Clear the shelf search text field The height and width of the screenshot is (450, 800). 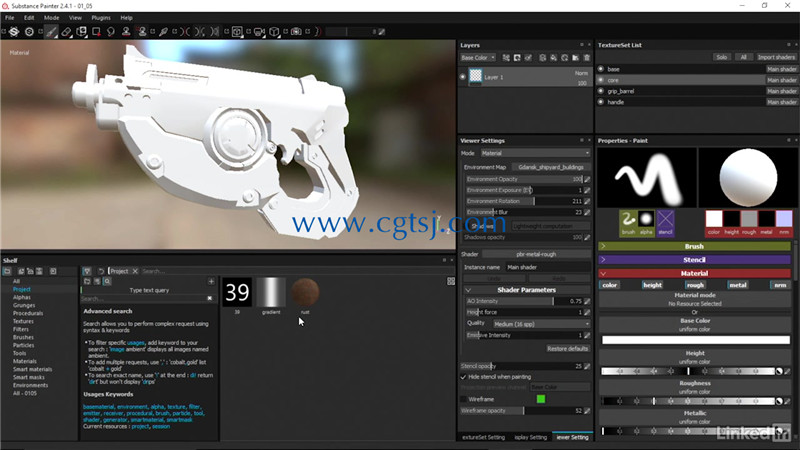pyautogui.click(x=210, y=298)
